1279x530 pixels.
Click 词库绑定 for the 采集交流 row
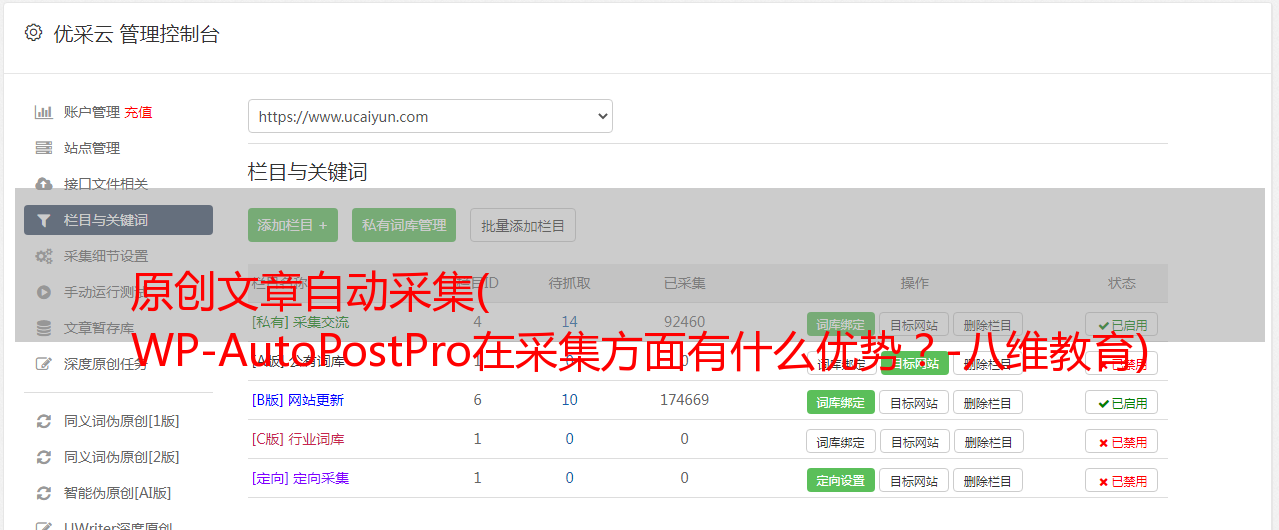tap(841, 324)
